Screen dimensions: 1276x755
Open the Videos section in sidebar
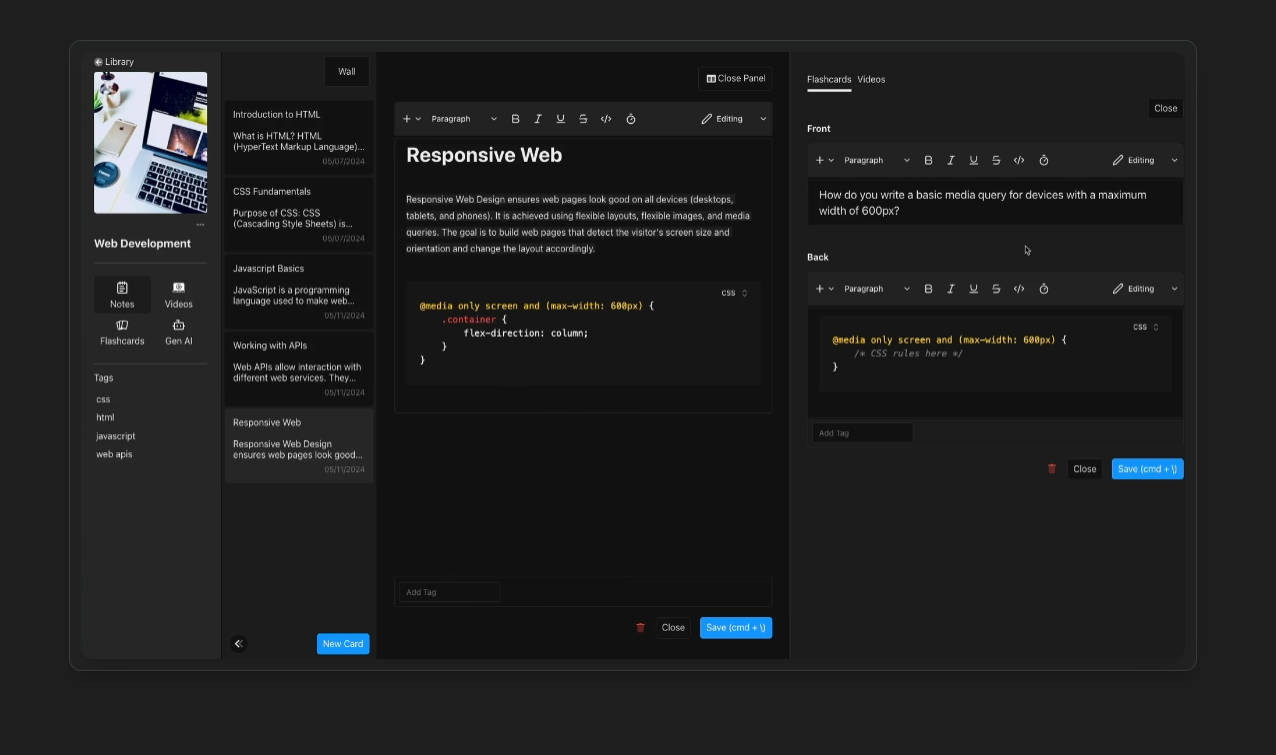pos(179,295)
